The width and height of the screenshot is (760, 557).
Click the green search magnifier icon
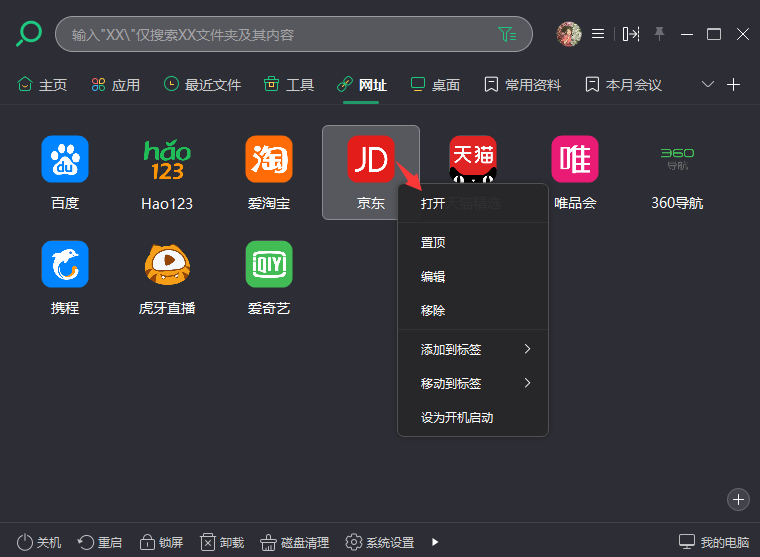pyautogui.click(x=29, y=33)
